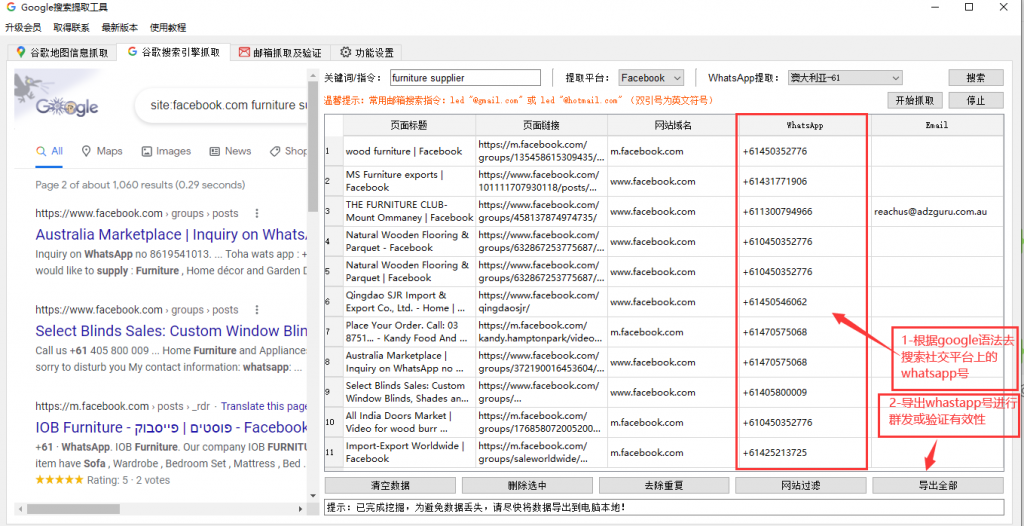
Task: Open options dots beside Australia Marketplace URL
Action: coord(257,214)
